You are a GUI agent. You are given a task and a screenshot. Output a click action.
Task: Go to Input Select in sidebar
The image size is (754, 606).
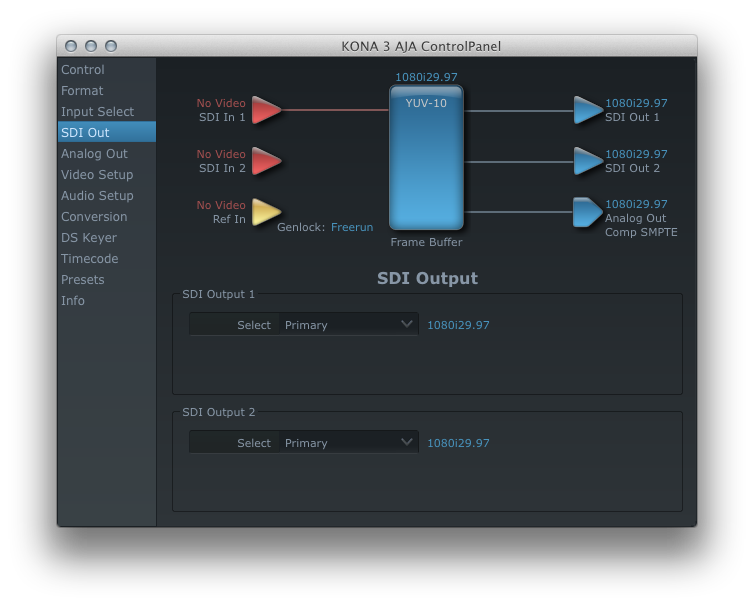(x=107, y=112)
